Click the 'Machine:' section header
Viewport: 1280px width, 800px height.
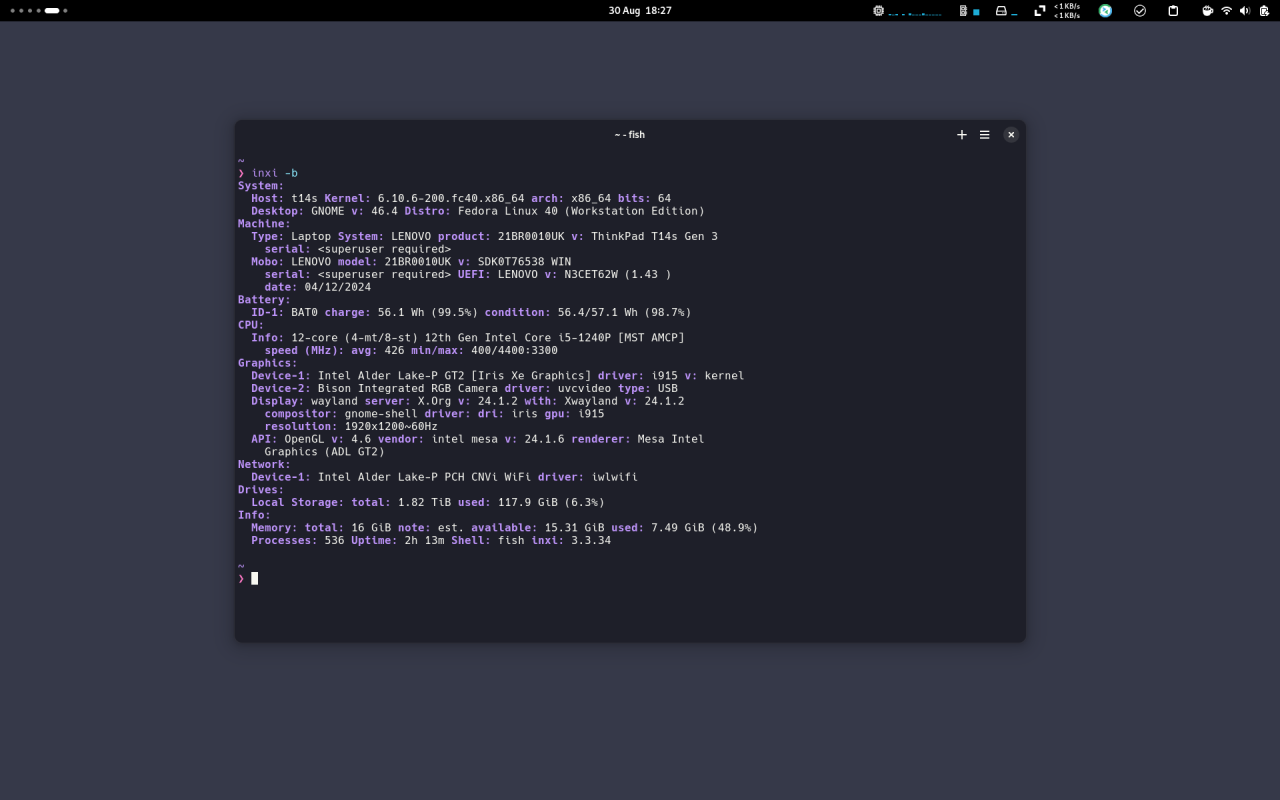pos(264,224)
